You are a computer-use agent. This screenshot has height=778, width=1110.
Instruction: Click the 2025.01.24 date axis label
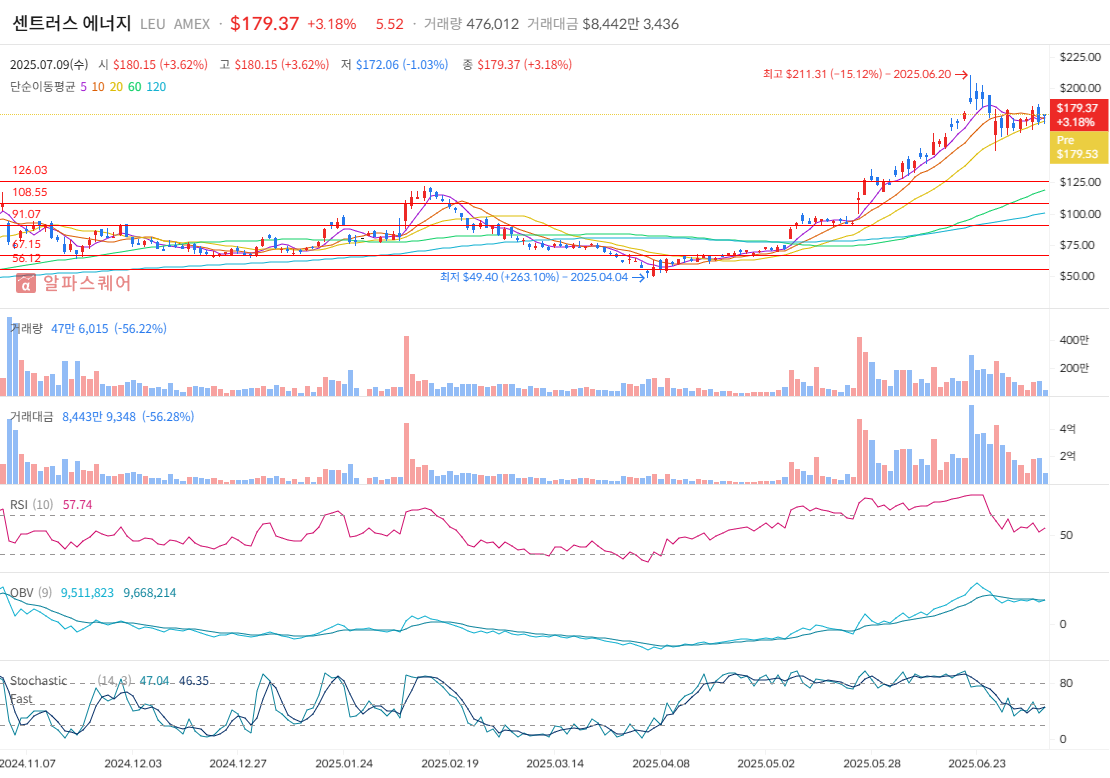[x=344, y=764]
